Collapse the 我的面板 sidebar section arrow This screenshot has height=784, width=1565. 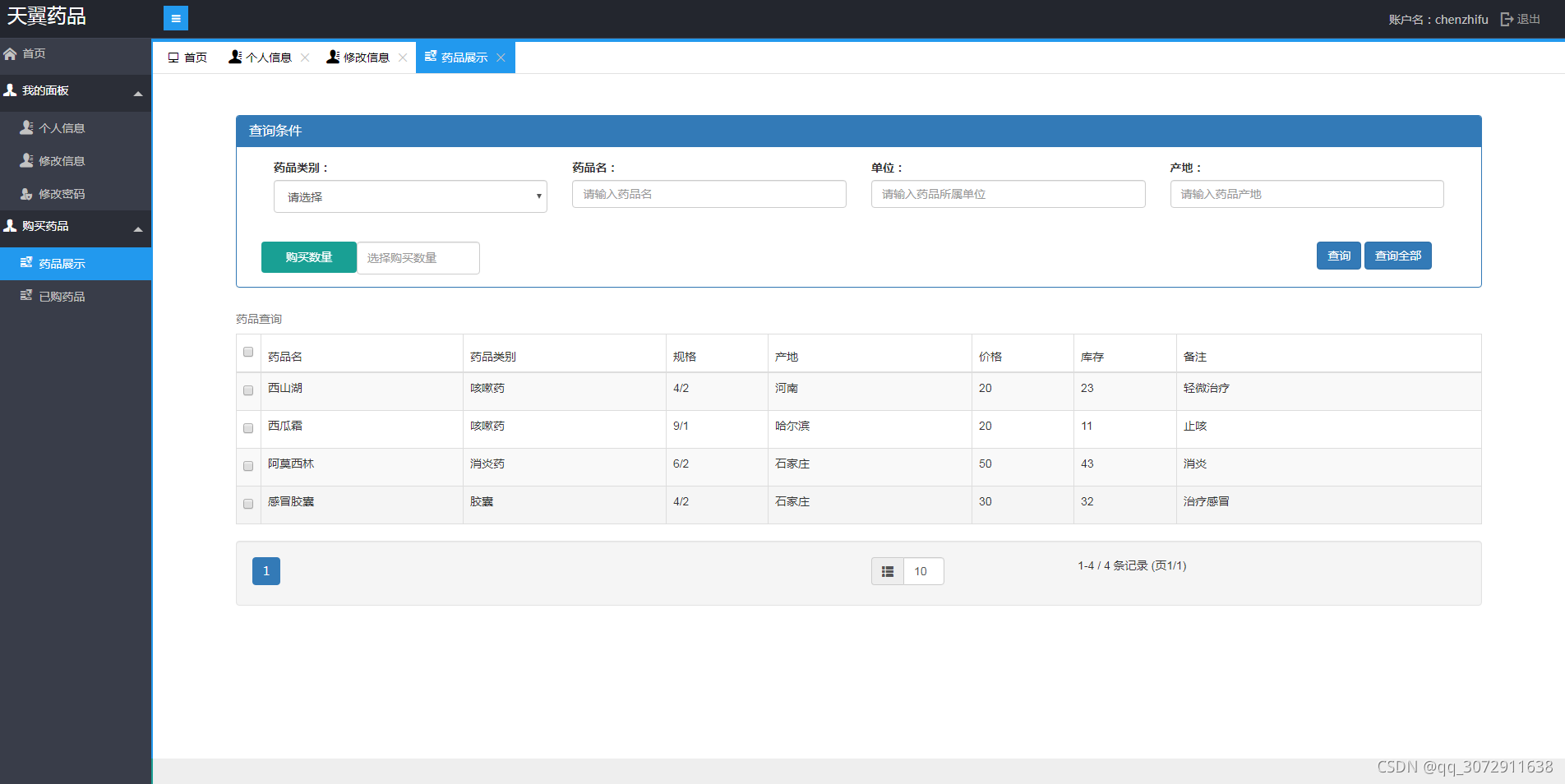(x=138, y=94)
